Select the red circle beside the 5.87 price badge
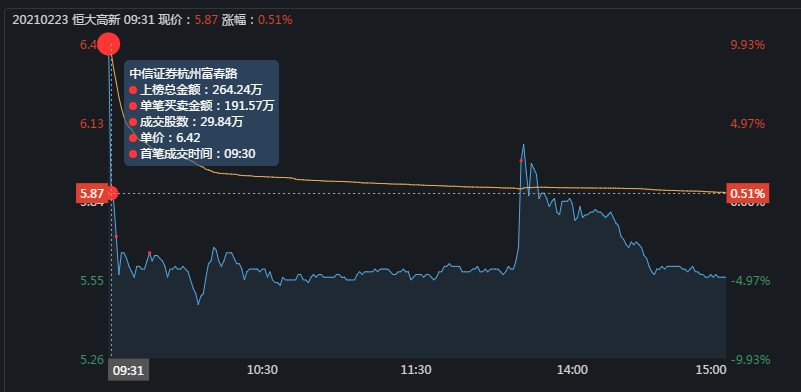 coord(113,193)
